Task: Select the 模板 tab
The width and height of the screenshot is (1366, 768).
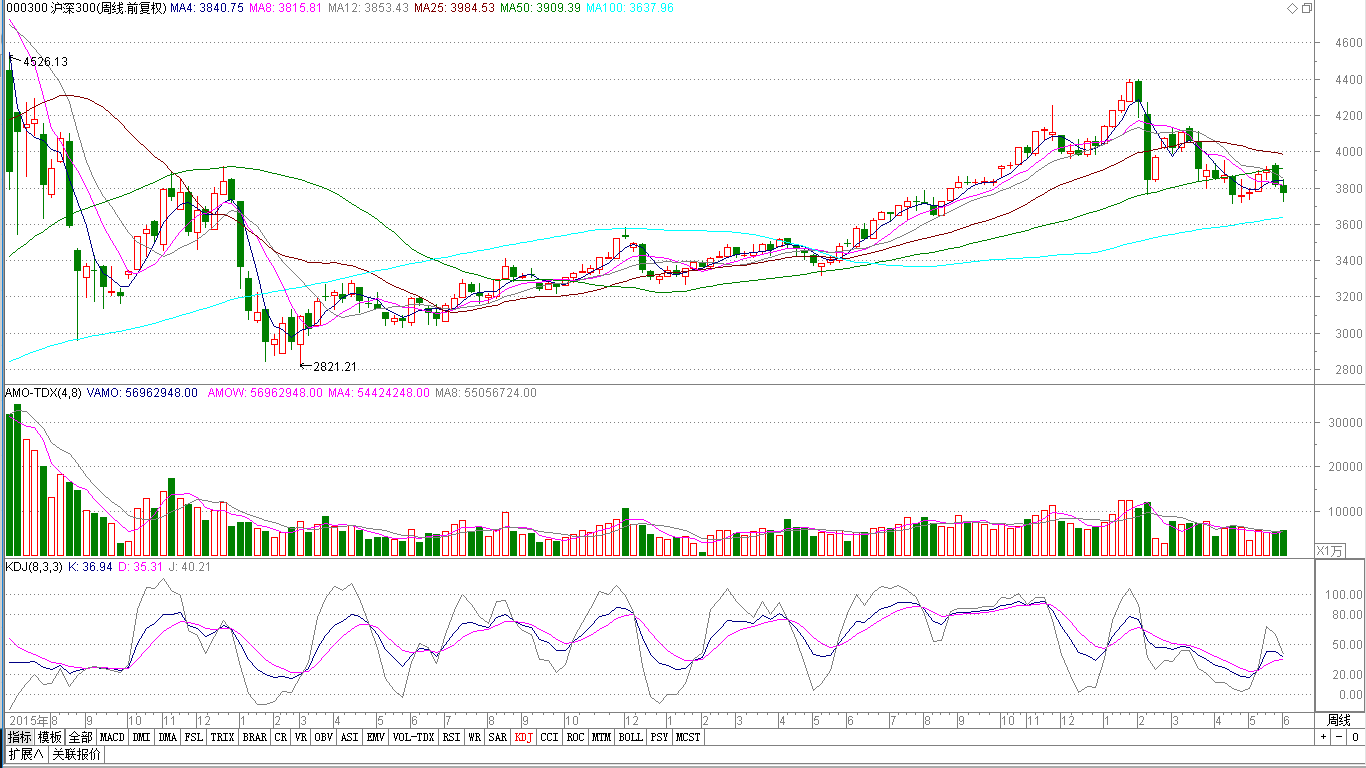Action: [50, 737]
